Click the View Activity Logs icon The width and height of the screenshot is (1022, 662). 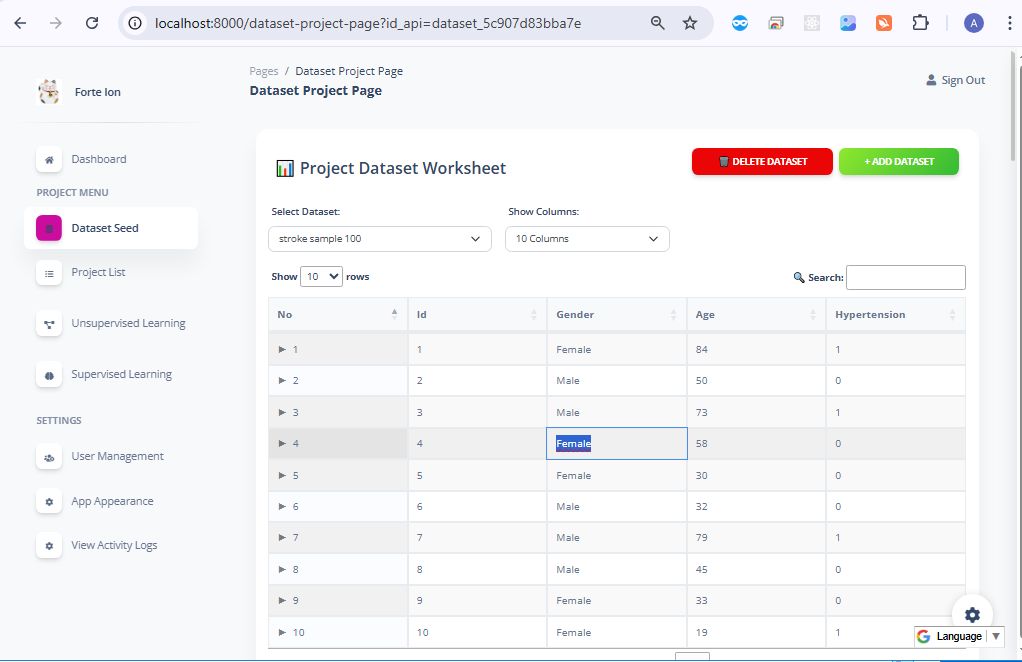coord(49,546)
